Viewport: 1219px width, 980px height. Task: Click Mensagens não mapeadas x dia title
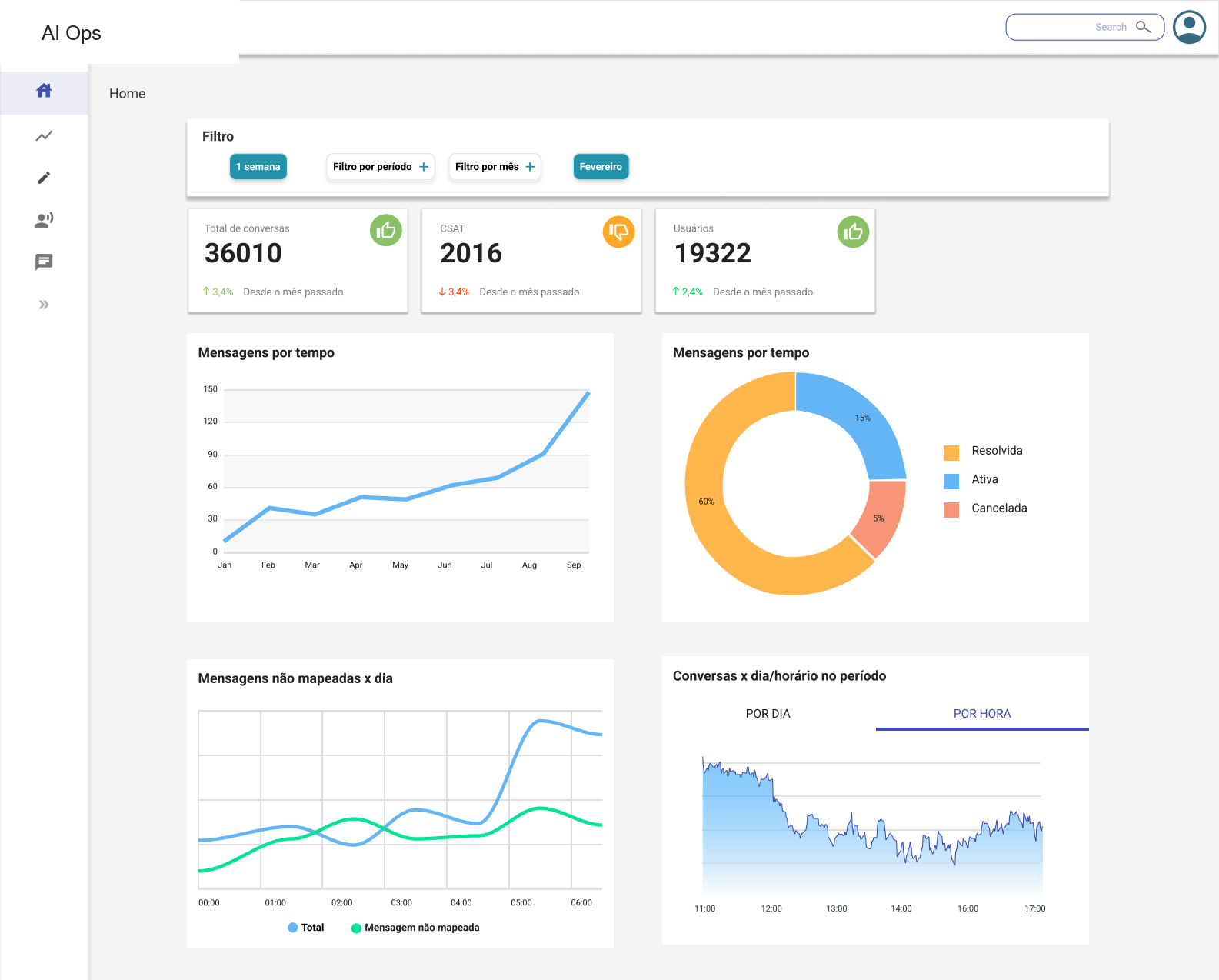pos(295,678)
